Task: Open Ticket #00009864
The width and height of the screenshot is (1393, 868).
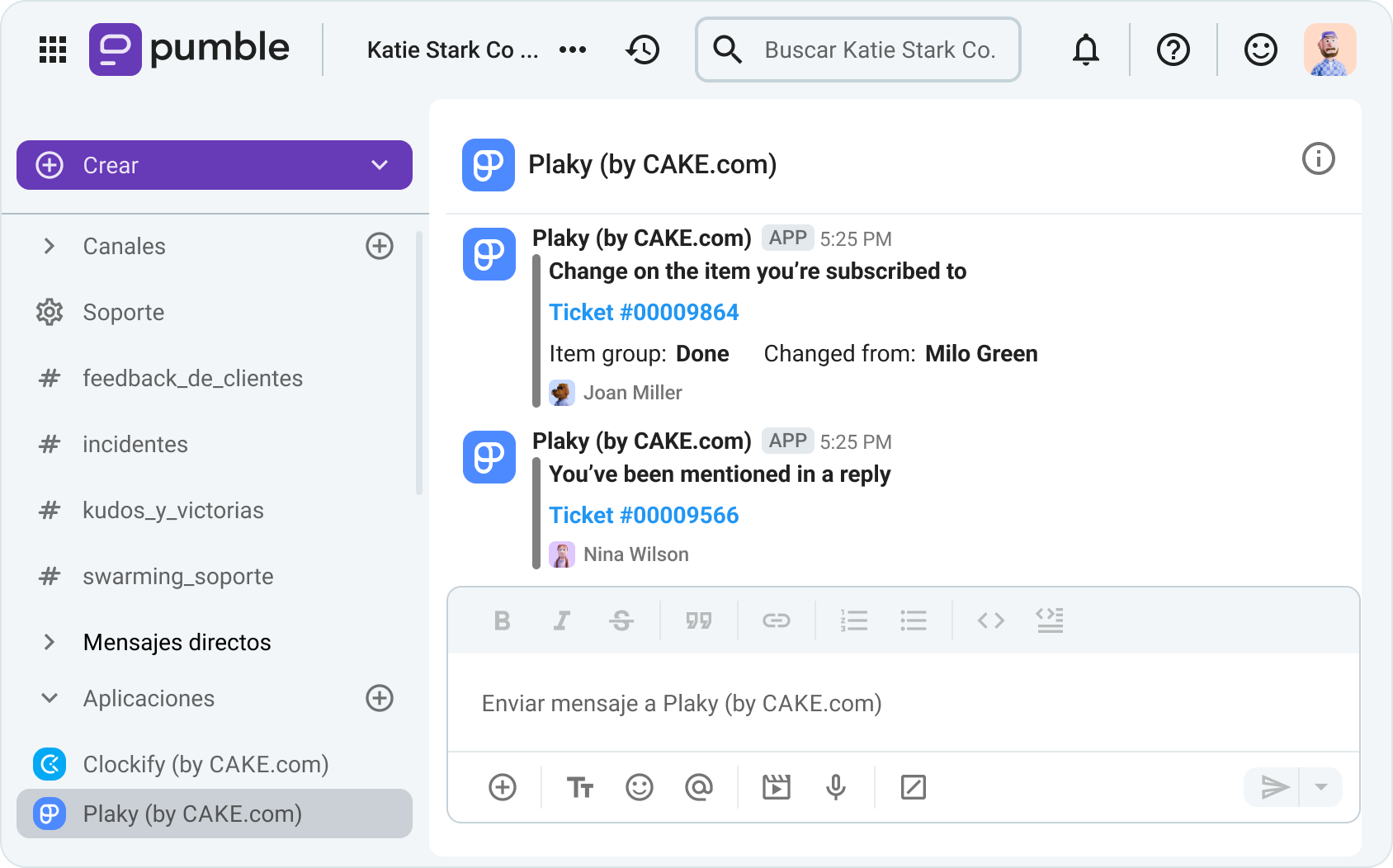Action: (x=644, y=312)
